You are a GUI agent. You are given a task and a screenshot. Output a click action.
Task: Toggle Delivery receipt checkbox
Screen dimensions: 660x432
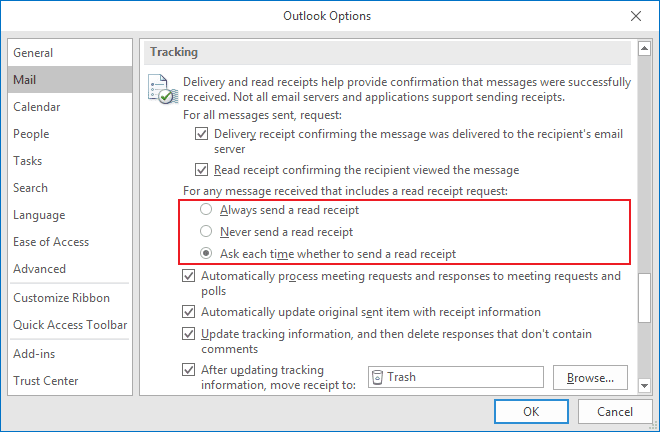[x=201, y=134]
